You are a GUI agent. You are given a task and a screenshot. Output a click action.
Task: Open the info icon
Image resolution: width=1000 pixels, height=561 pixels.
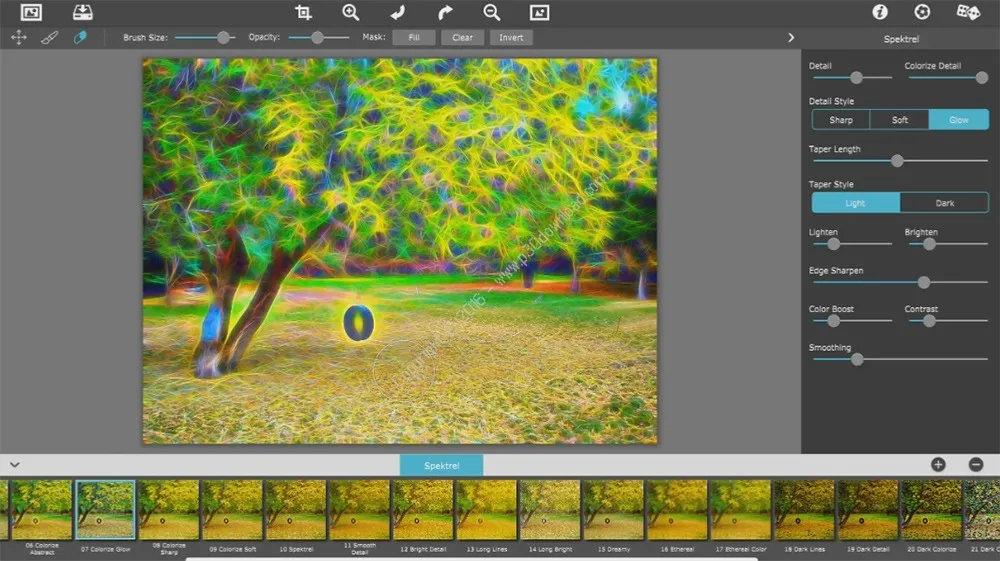880,12
